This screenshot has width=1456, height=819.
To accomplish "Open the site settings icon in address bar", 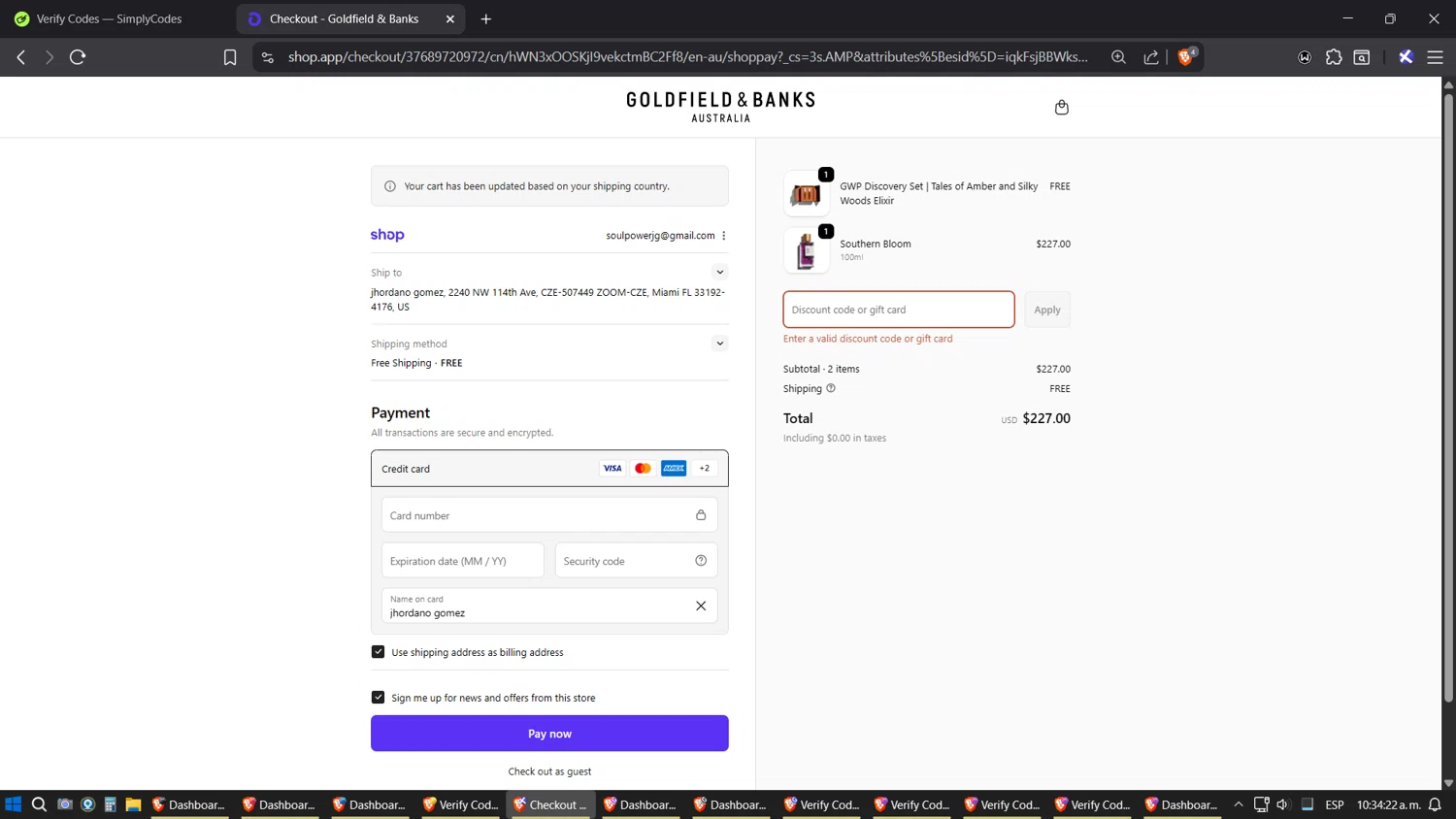I will [268, 57].
